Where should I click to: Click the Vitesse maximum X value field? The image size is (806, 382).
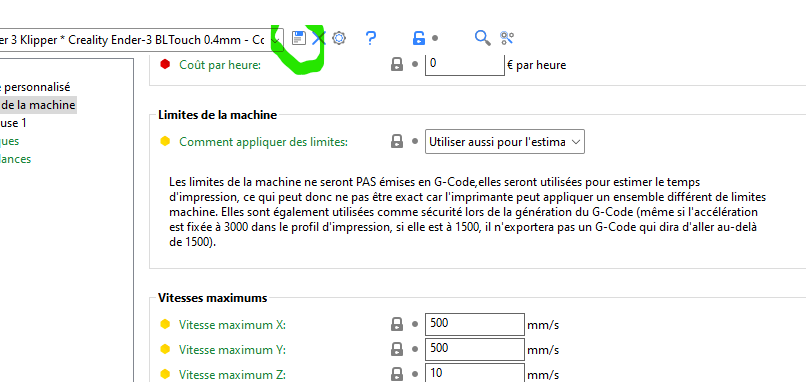coord(474,324)
